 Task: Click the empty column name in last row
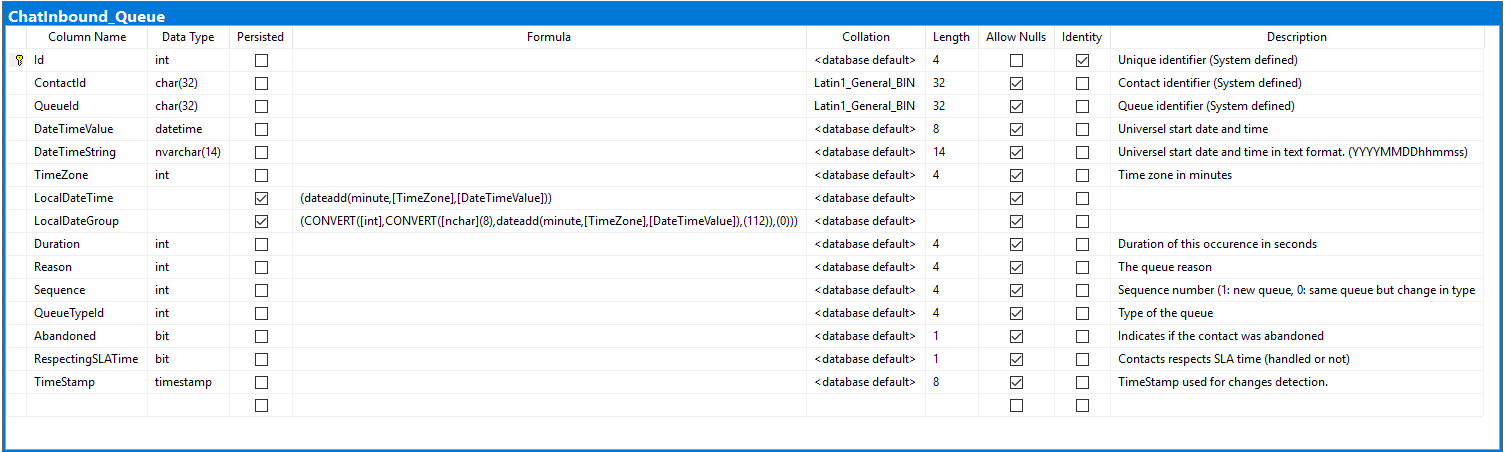point(87,405)
